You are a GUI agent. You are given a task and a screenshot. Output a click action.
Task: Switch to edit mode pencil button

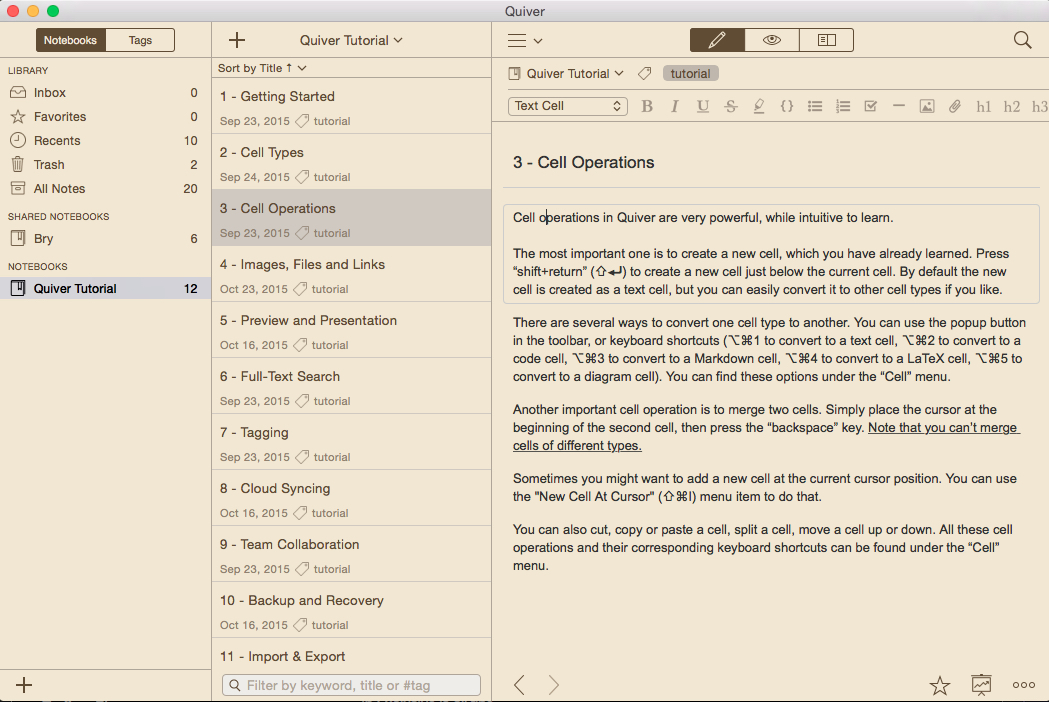pyautogui.click(x=717, y=40)
